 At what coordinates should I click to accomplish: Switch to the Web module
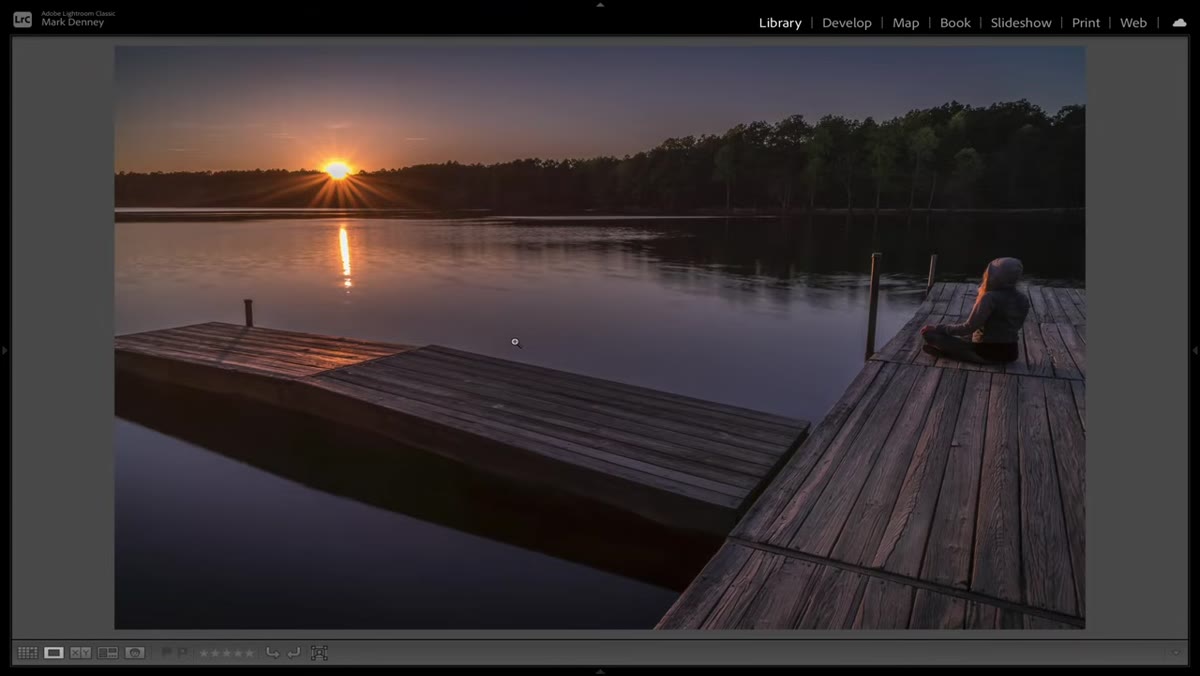1133,23
